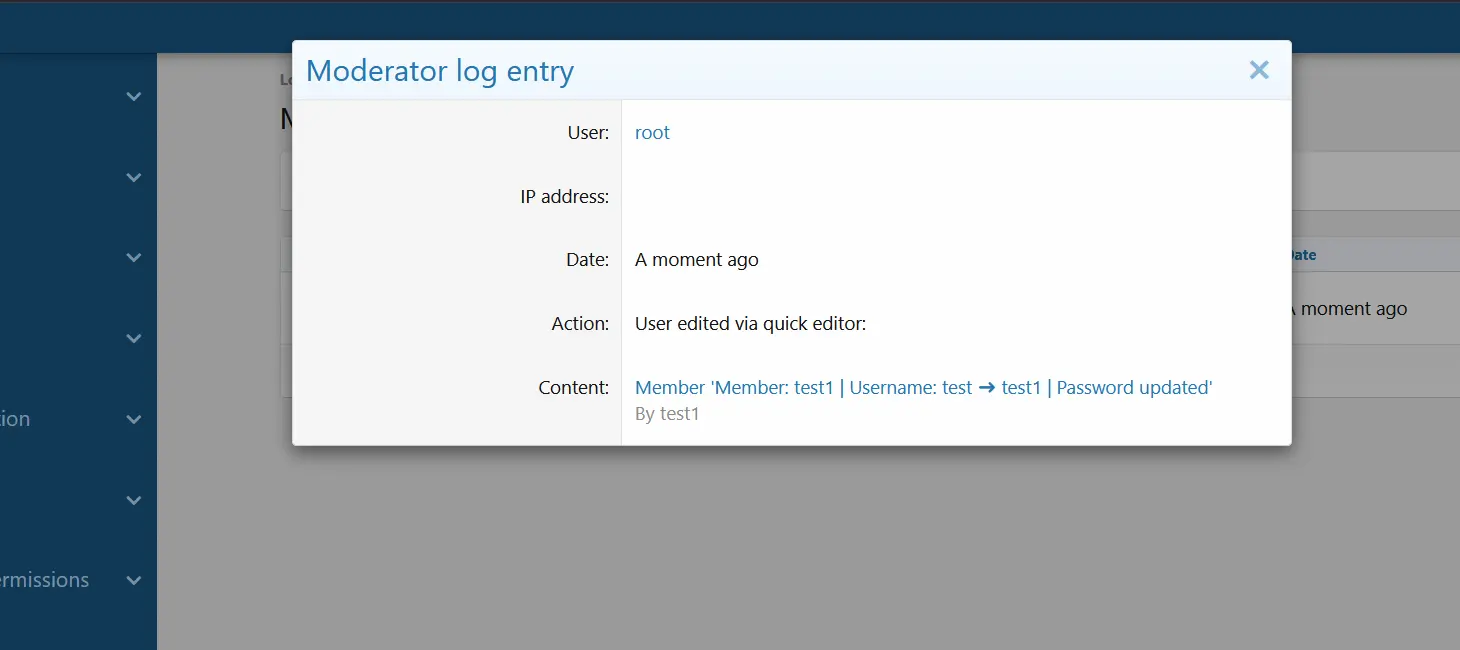Click the 'IP address:' field label
Screen dimensions: 1460x650
[564, 197]
